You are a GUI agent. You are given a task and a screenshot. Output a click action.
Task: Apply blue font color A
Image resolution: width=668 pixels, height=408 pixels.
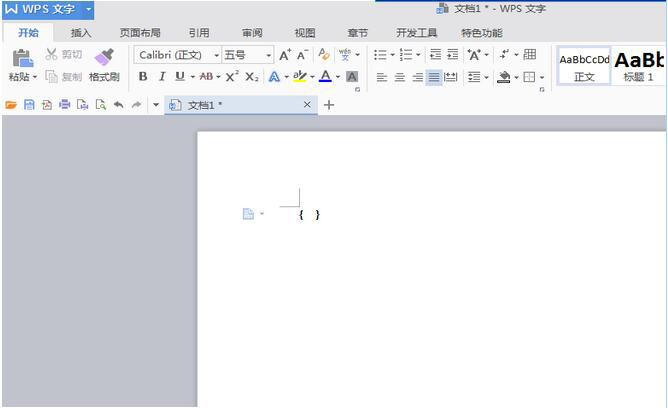pos(325,77)
